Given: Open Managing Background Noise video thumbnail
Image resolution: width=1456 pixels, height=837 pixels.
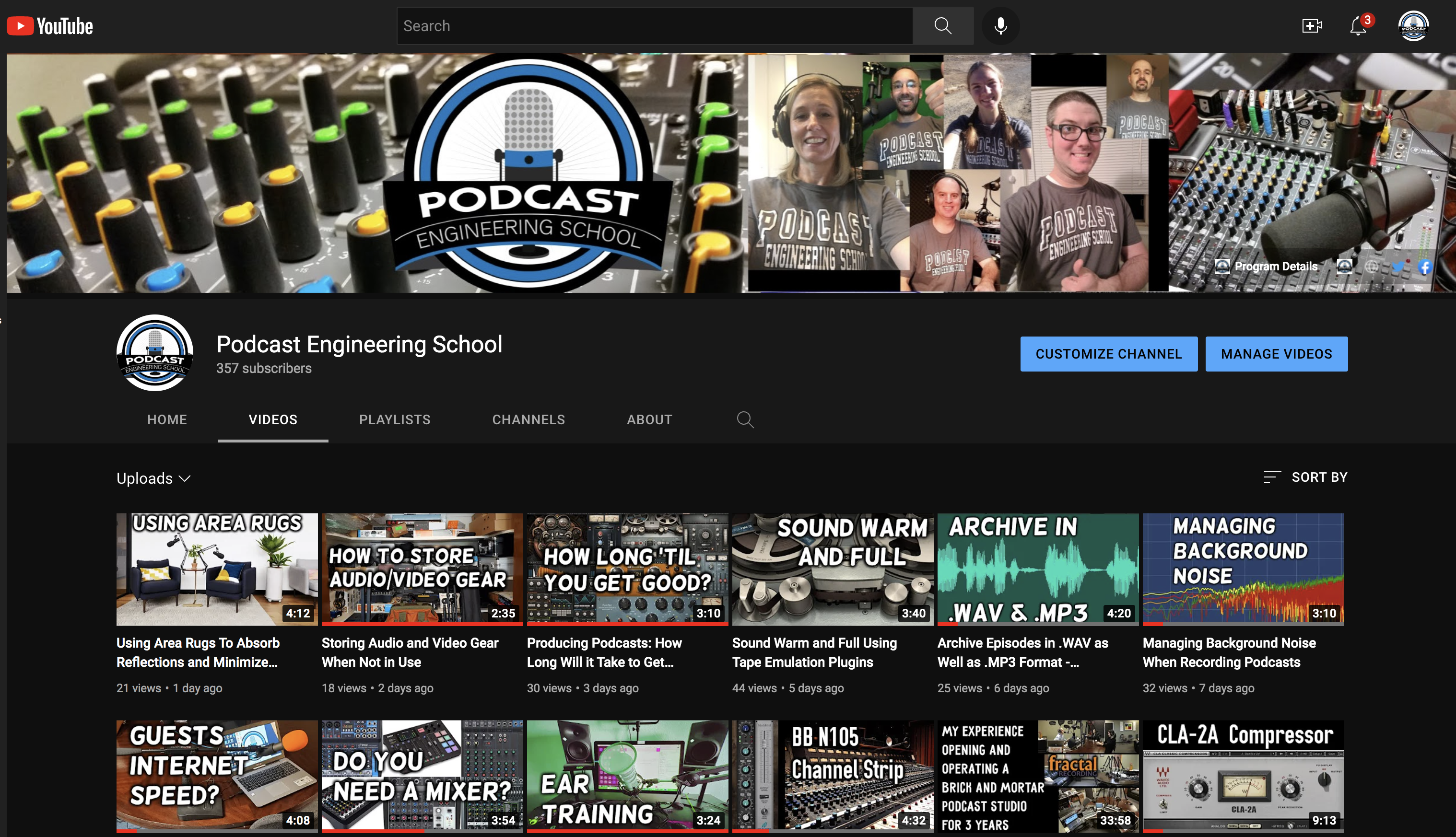Looking at the screenshot, I should click(1243, 569).
